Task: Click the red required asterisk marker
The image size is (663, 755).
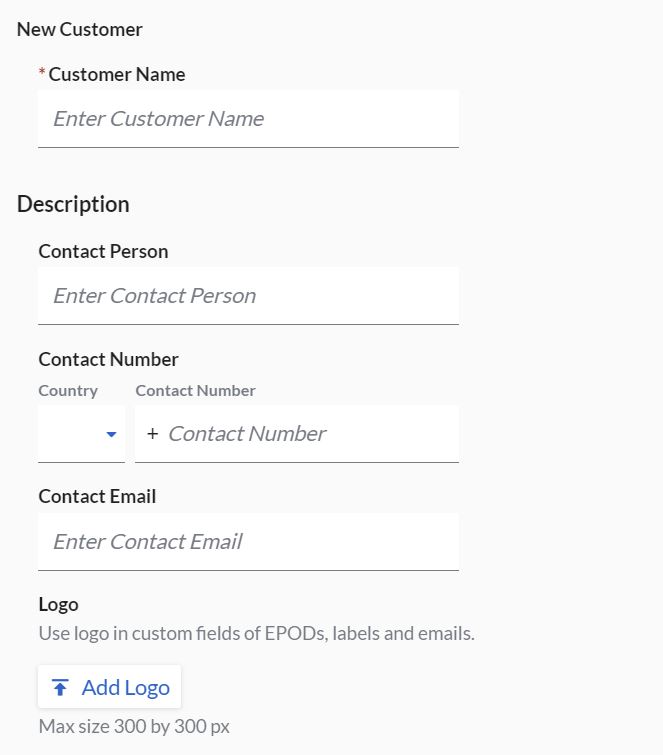Action: pyautogui.click(x=42, y=74)
